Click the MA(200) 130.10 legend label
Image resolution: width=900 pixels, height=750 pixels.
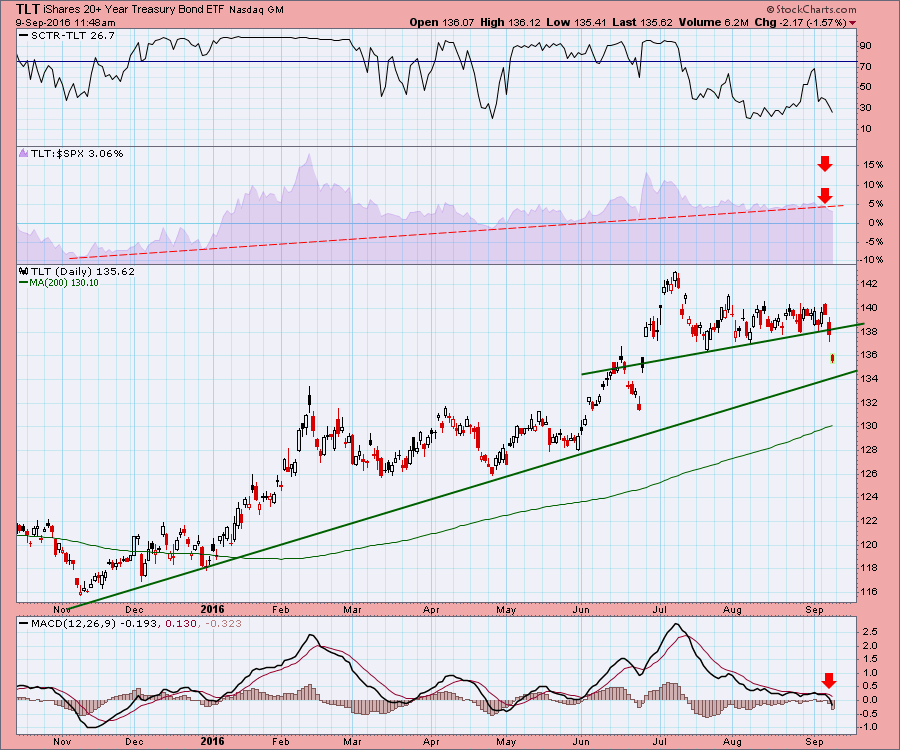pyautogui.click(x=64, y=283)
